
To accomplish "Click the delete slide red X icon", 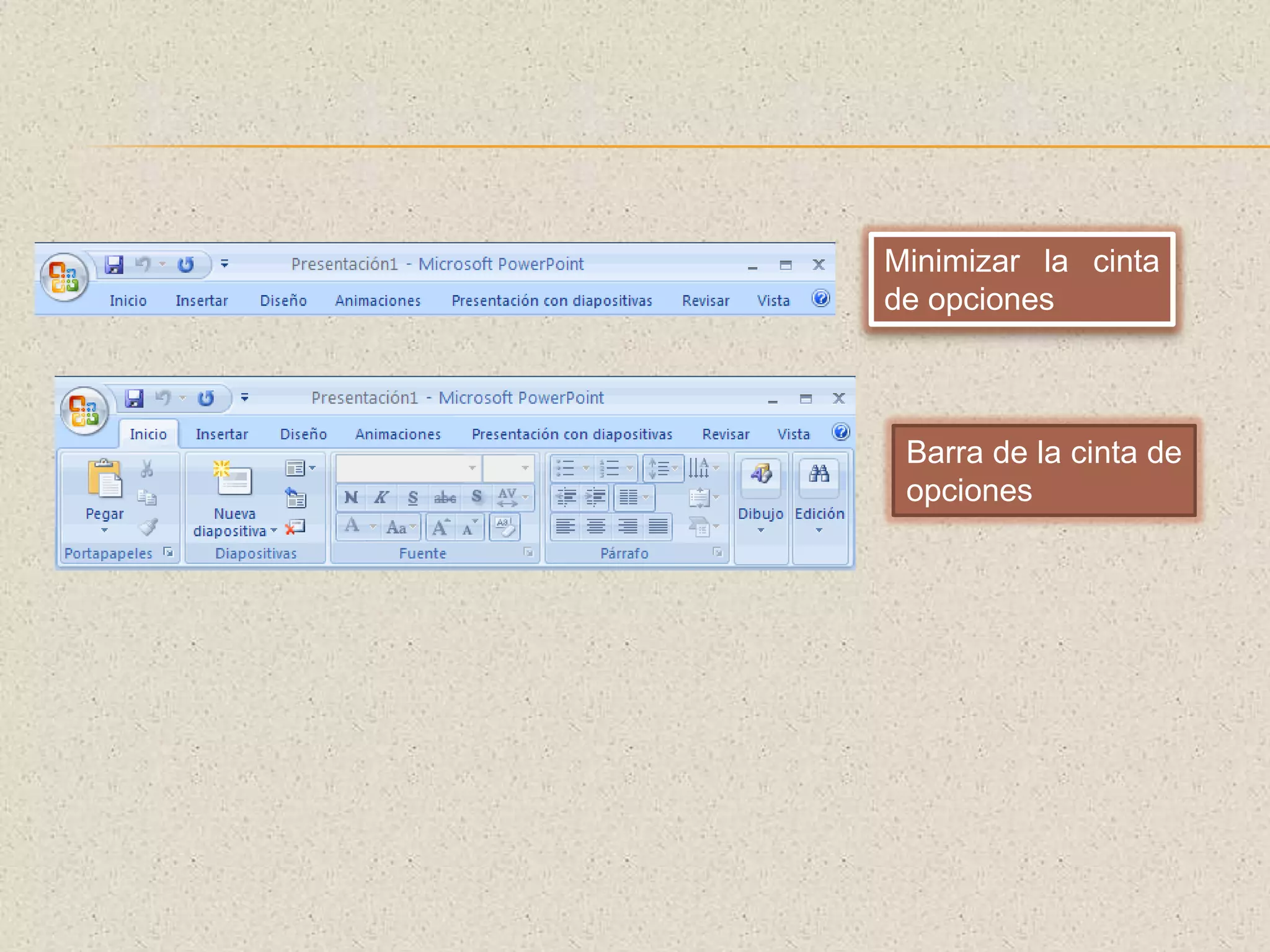I will pos(295,527).
